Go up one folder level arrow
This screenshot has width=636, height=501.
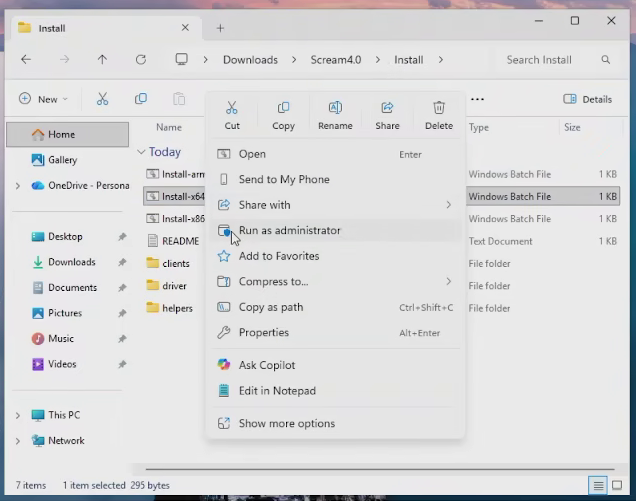click(x=102, y=60)
